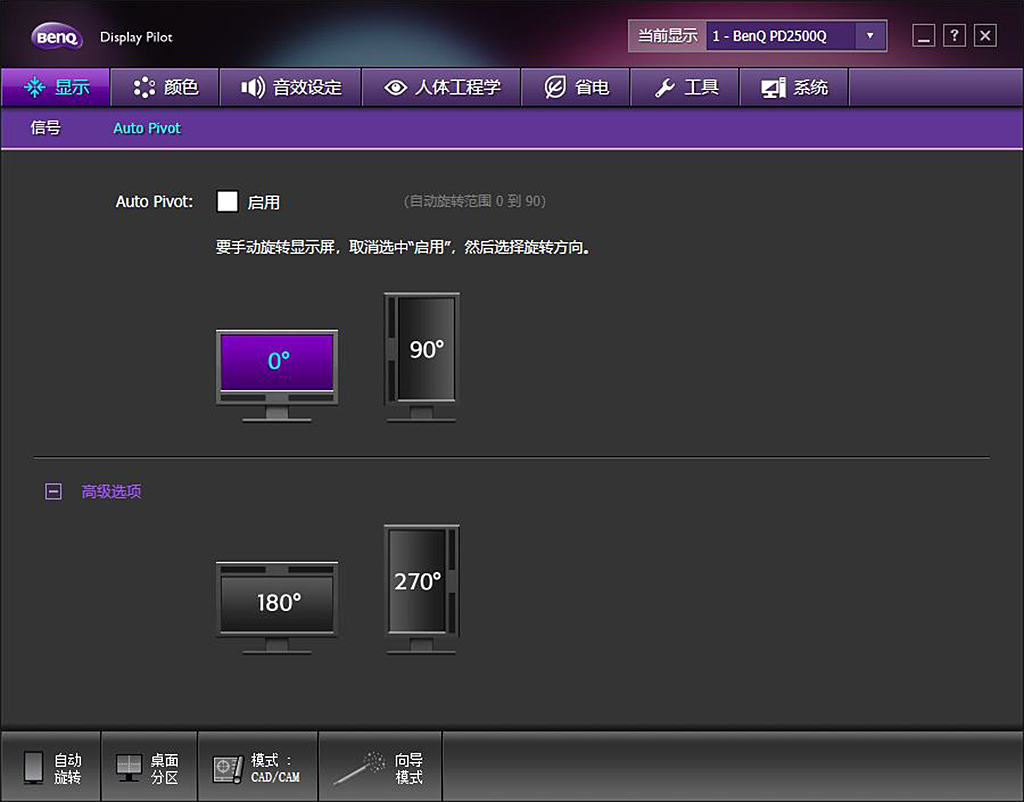Click the 高级选项 advanced options link

[x=111, y=491]
